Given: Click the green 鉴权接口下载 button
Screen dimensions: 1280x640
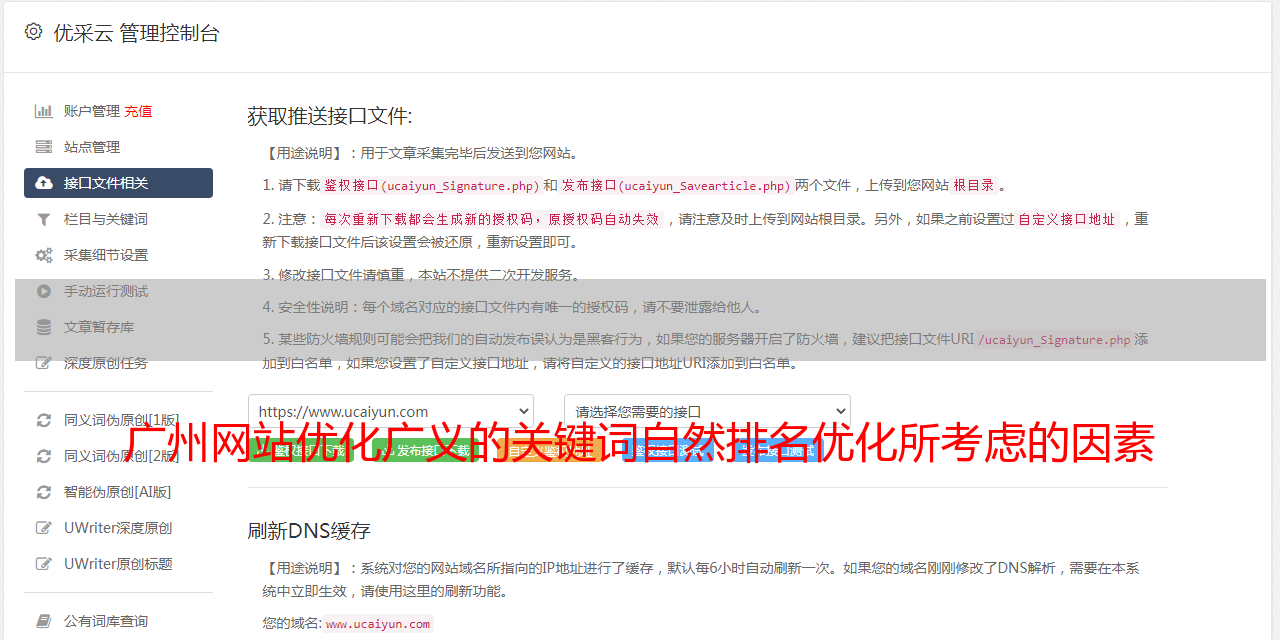Looking at the screenshot, I should [302, 451].
